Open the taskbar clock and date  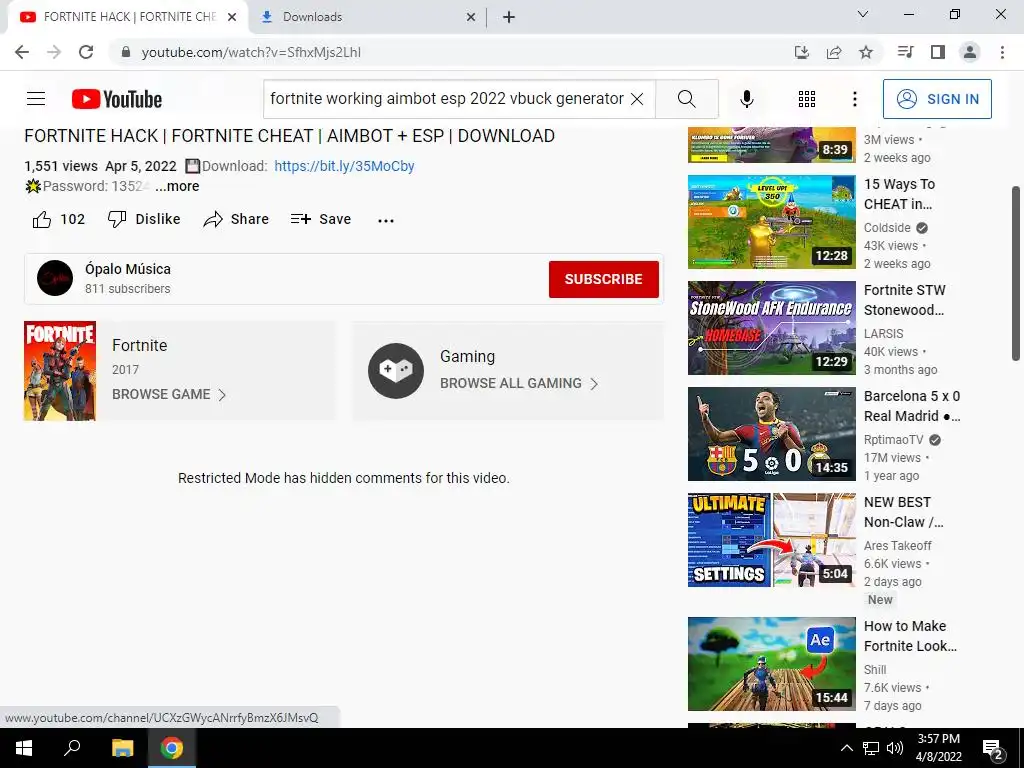938,748
